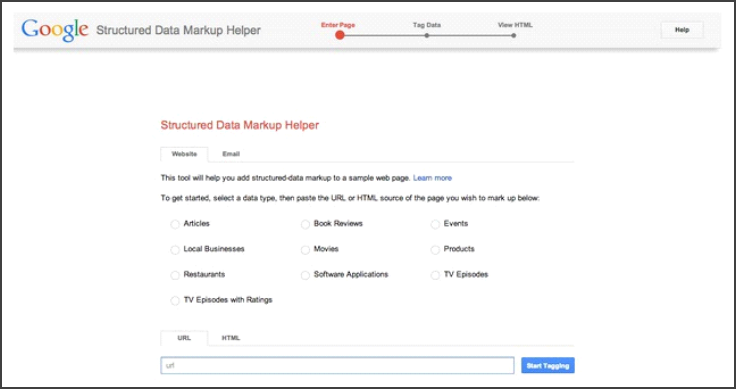736x389 pixels.
Task: Click the header Structured Data Markup Helper title
Action: click(178, 31)
